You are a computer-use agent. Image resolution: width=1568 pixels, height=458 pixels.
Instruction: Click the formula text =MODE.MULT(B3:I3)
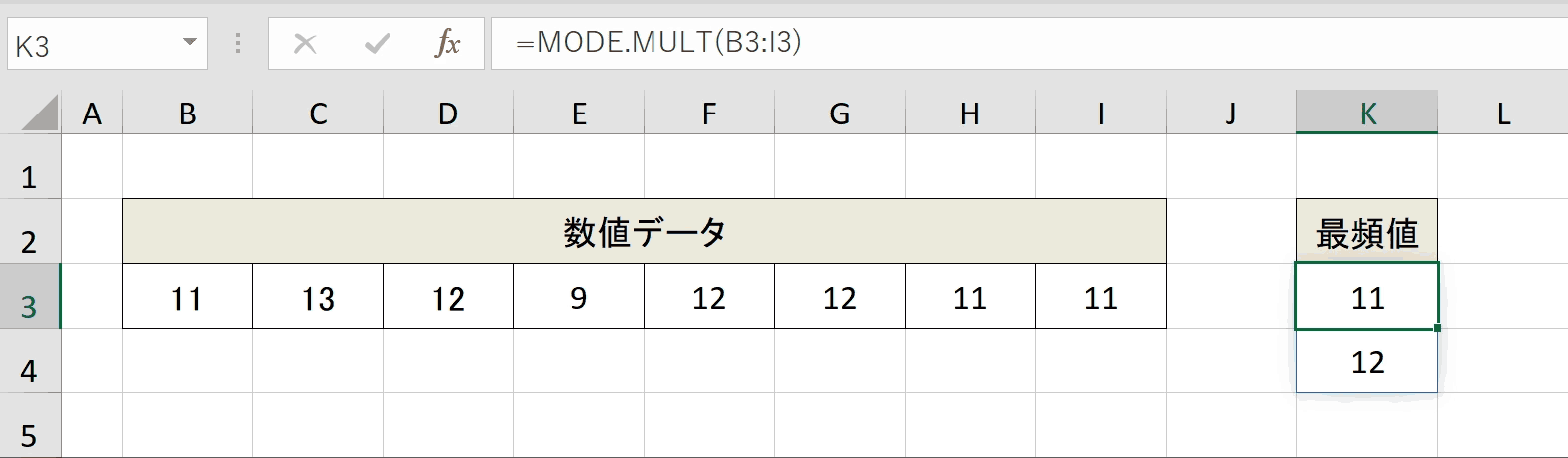(658, 42)
